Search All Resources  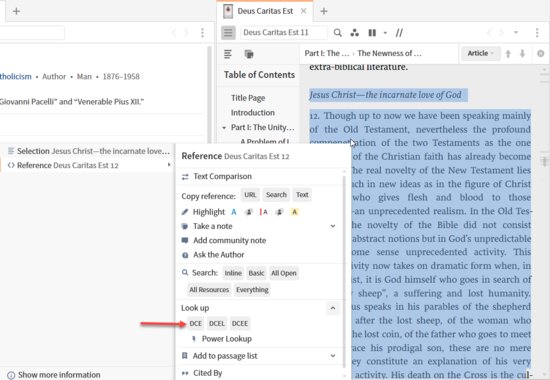point(209,290)
